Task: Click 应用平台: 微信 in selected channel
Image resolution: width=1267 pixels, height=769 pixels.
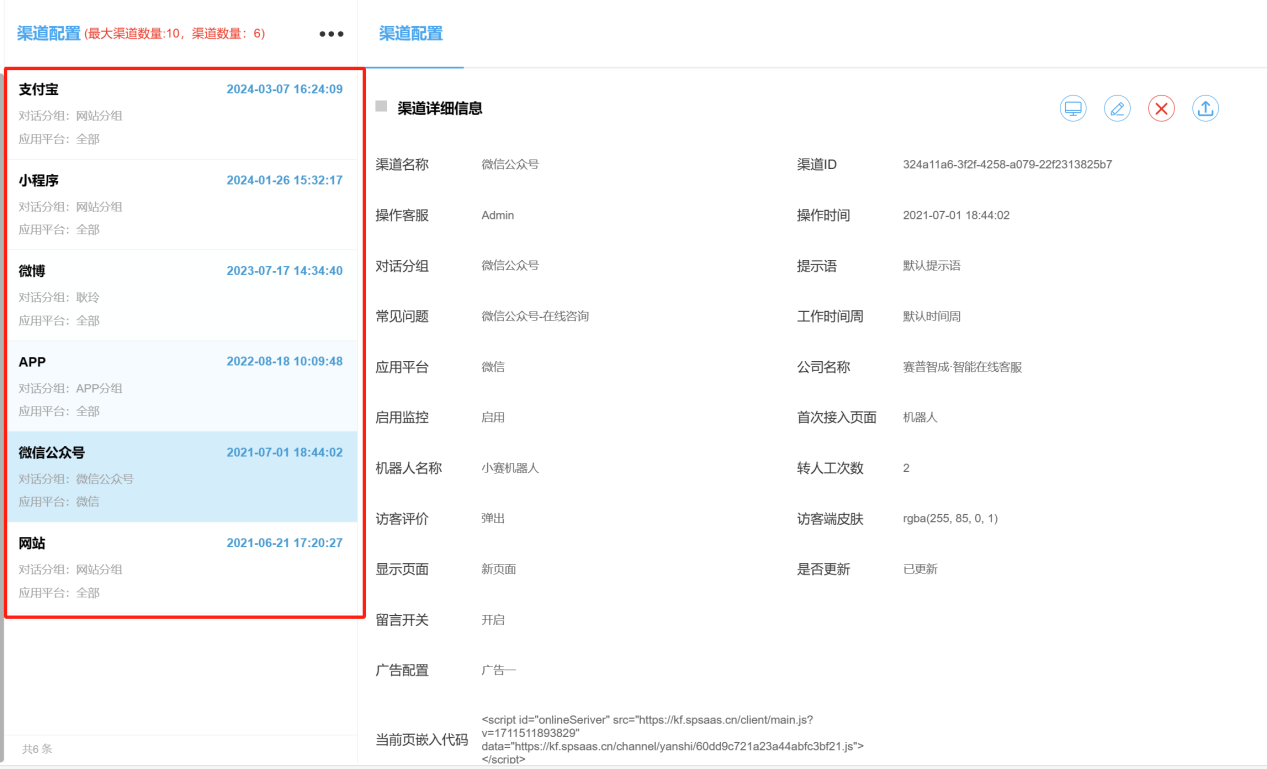Action: [59, 502]
